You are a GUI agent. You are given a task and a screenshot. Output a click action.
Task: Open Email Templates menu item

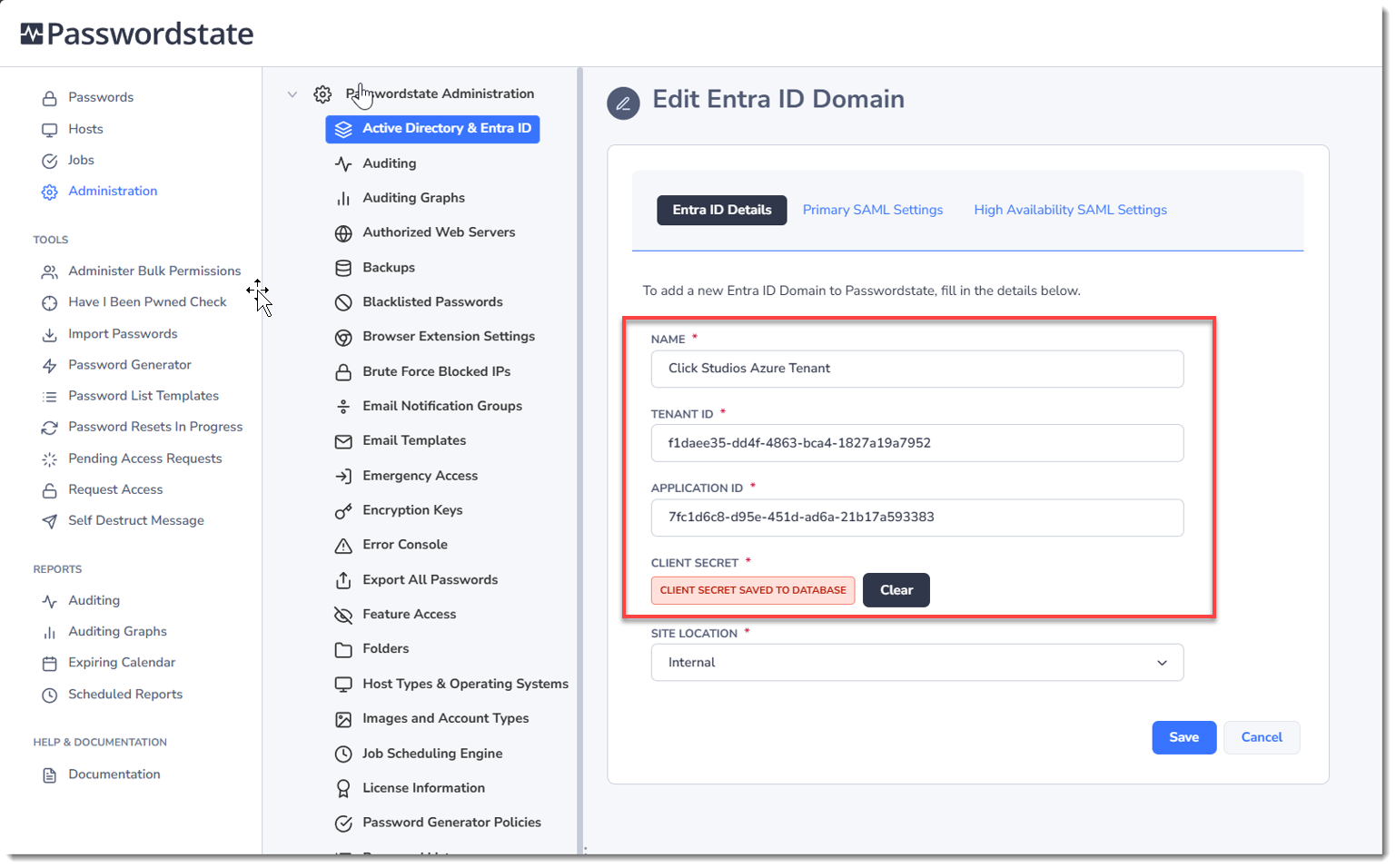[414, 440]
